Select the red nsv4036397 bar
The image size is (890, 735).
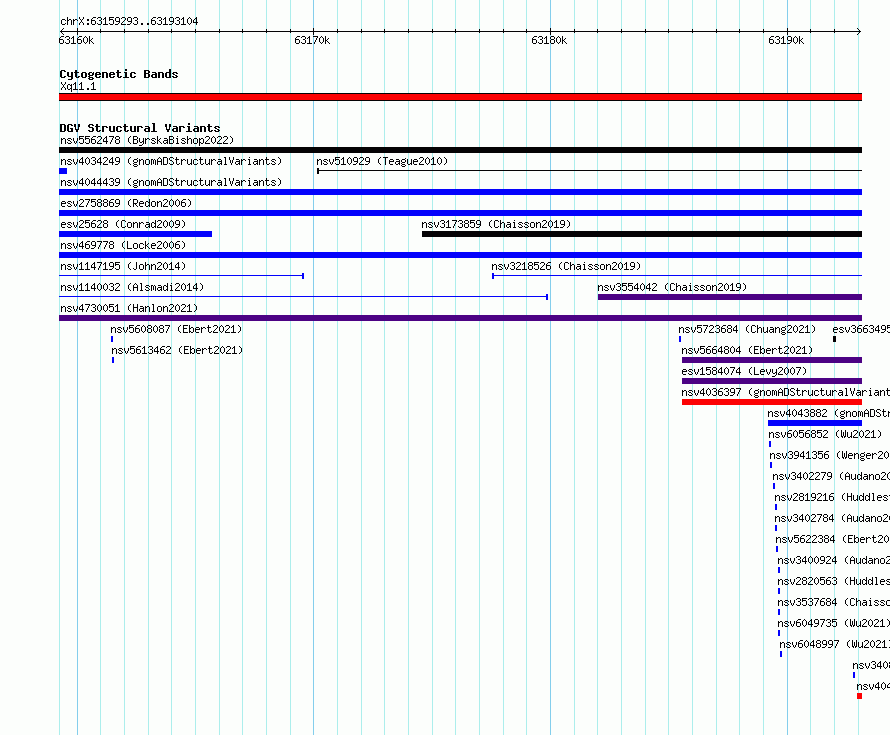tap(772, 402)
